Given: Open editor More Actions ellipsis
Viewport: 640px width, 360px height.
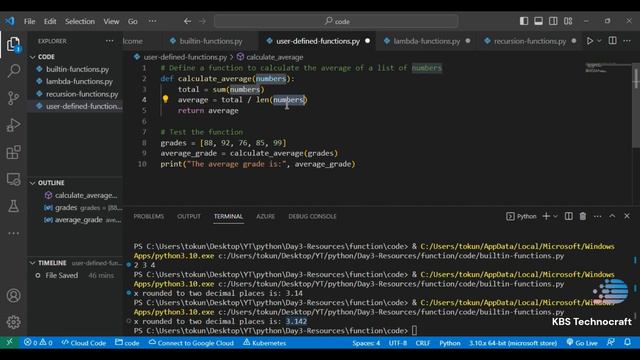Looking at the screenshot, I should coord(627,41).
